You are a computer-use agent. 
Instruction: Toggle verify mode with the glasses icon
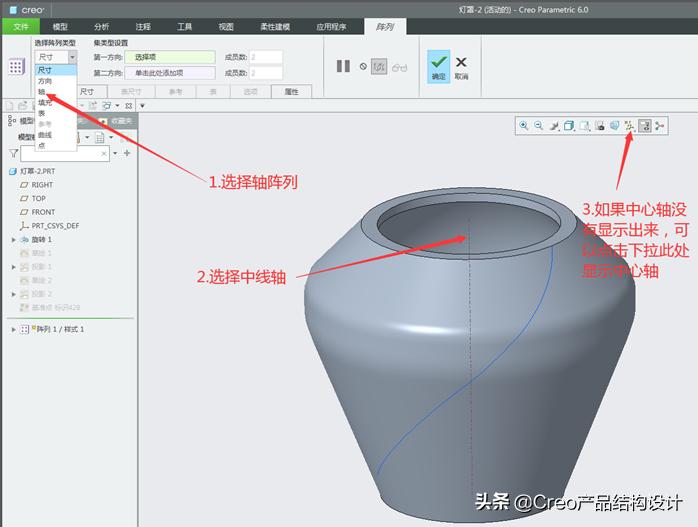[x=400, y=68]
